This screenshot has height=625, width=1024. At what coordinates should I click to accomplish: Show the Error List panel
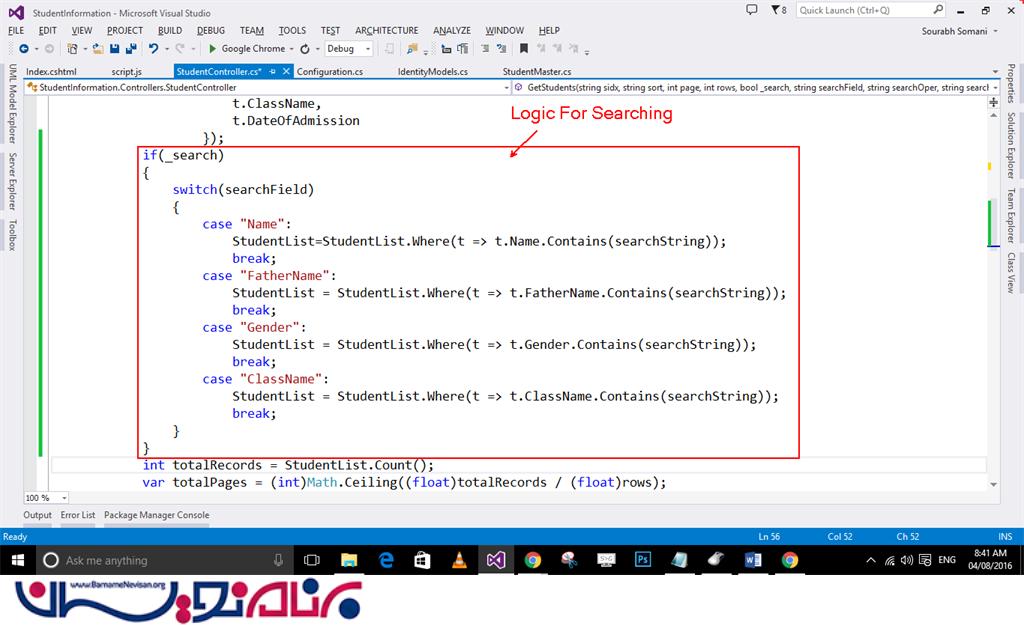pyautogui.click(x=78, y=515)
